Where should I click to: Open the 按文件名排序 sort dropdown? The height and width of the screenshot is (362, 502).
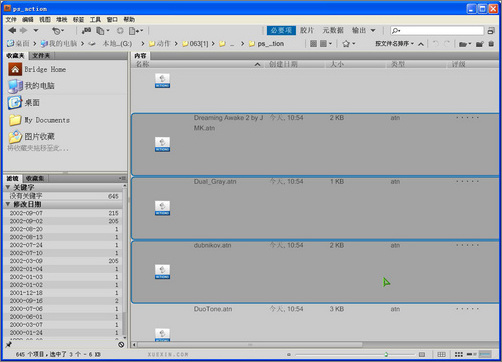pos(394,44)
